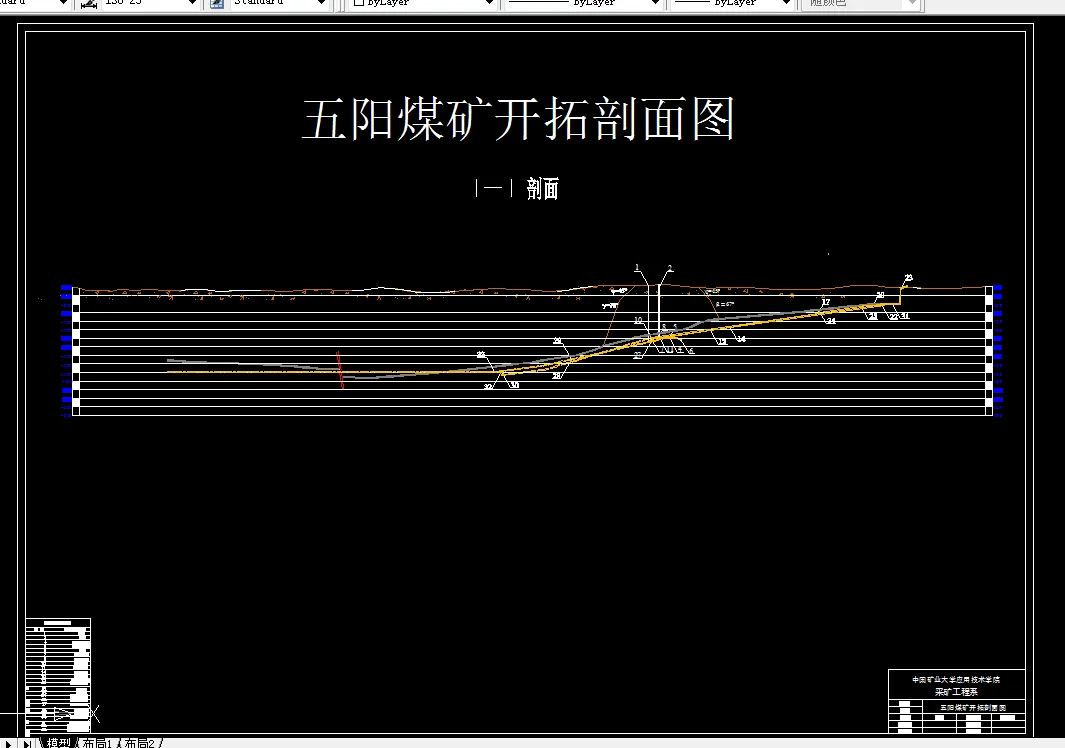
Task: Click the dimension style icon beside 130-25
Action: point(89,4)
